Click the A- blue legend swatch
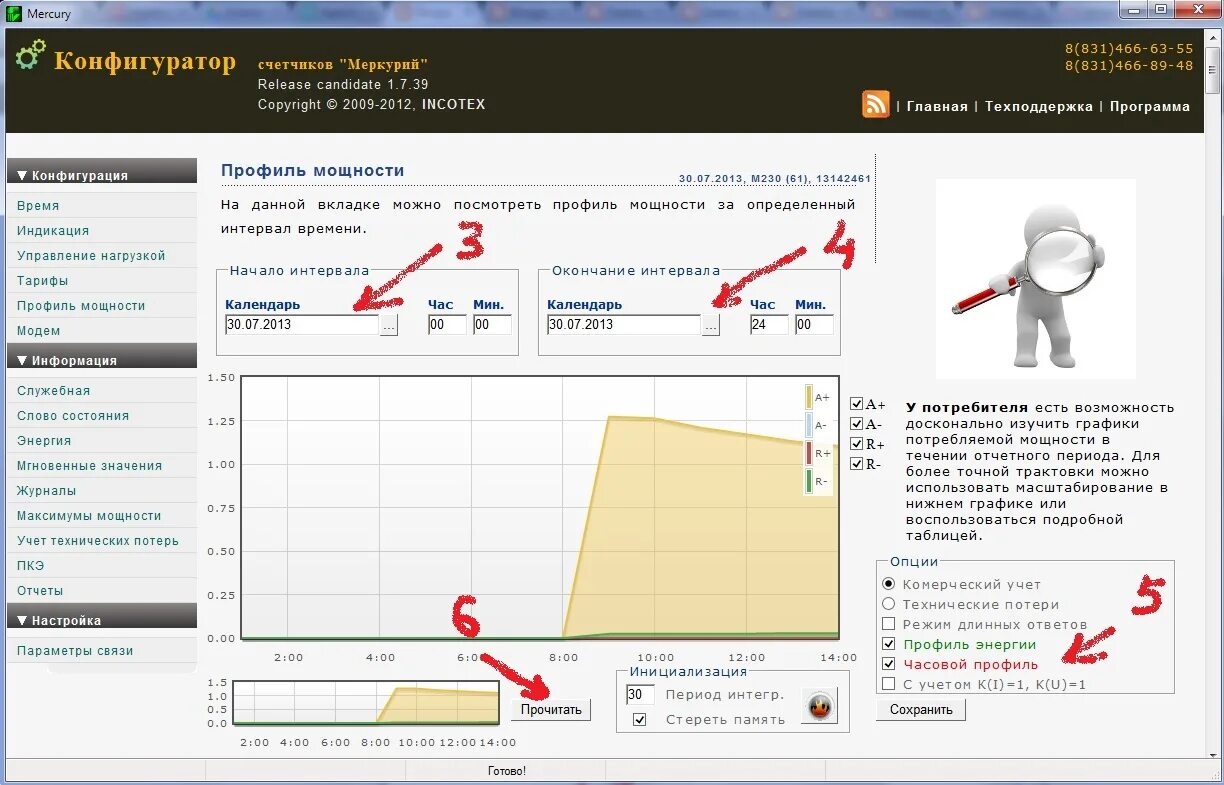Screen dimensions: 1224x785 coord(809,425)
